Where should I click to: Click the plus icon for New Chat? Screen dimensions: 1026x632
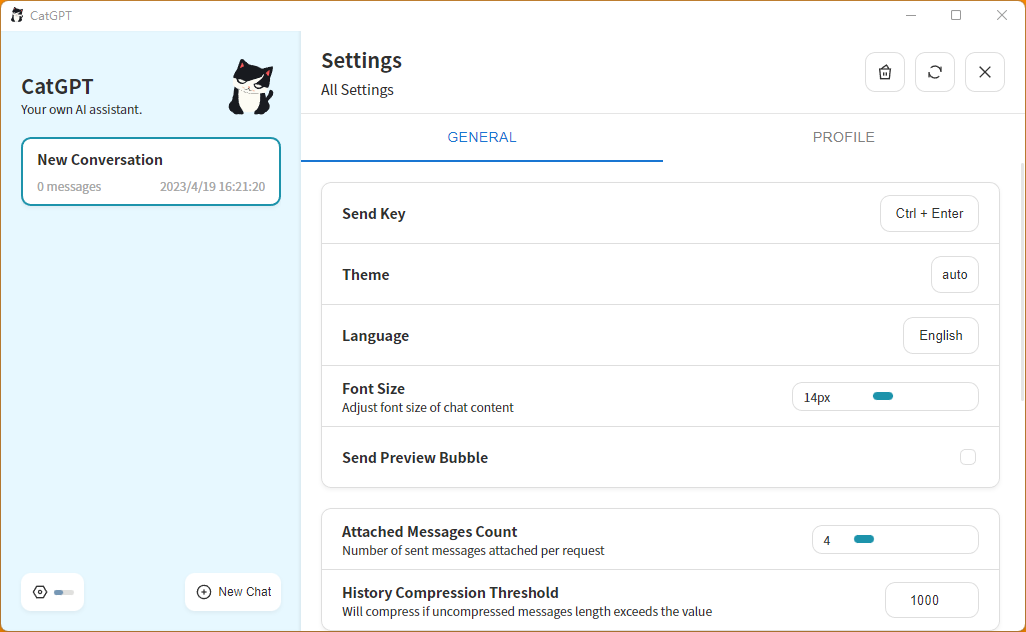pyautogui.click(x=204, y=592)
